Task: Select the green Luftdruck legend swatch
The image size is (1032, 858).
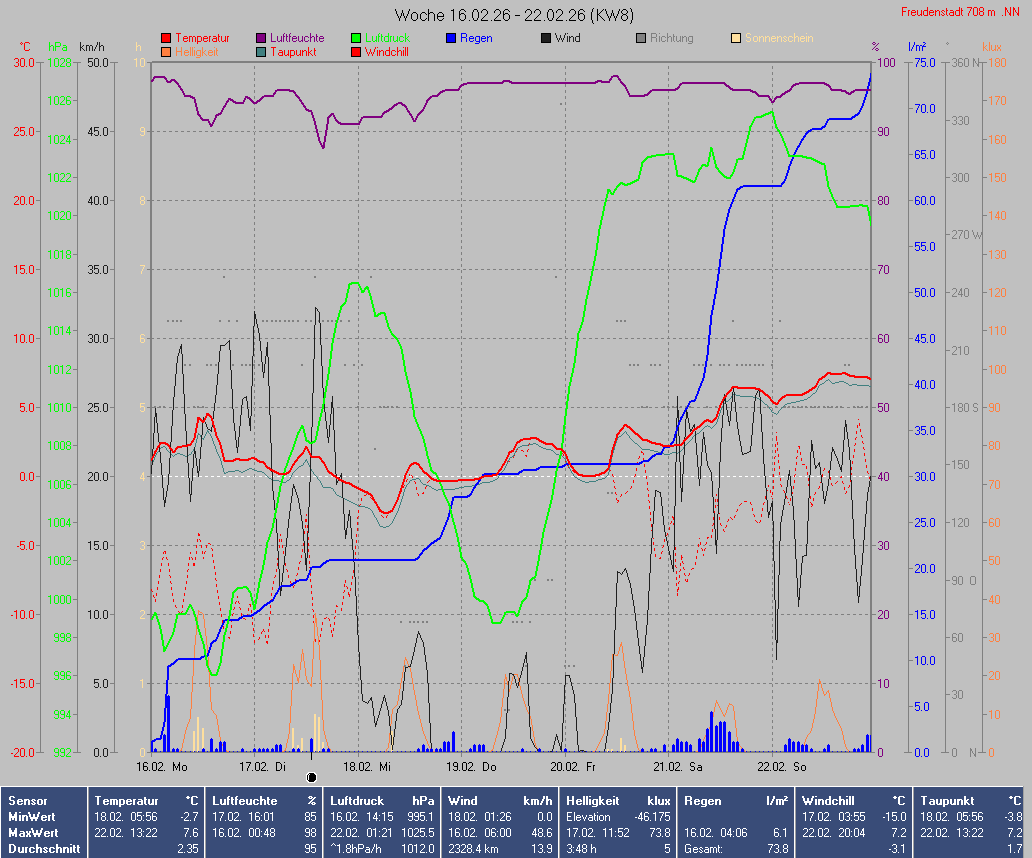Action: [x=356, y=38]
